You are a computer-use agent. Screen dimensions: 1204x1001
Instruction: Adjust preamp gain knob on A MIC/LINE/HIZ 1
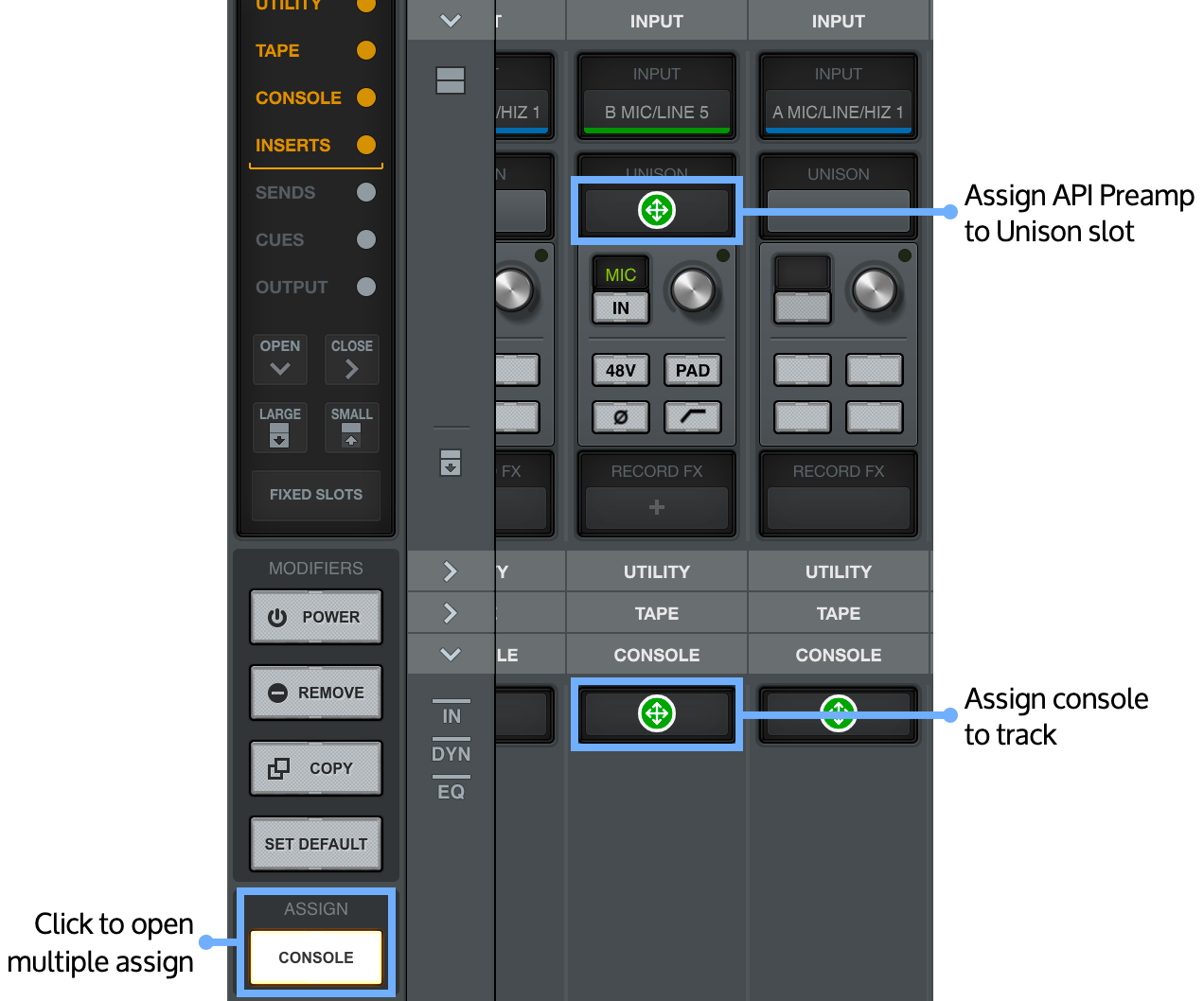pos(875,290)
